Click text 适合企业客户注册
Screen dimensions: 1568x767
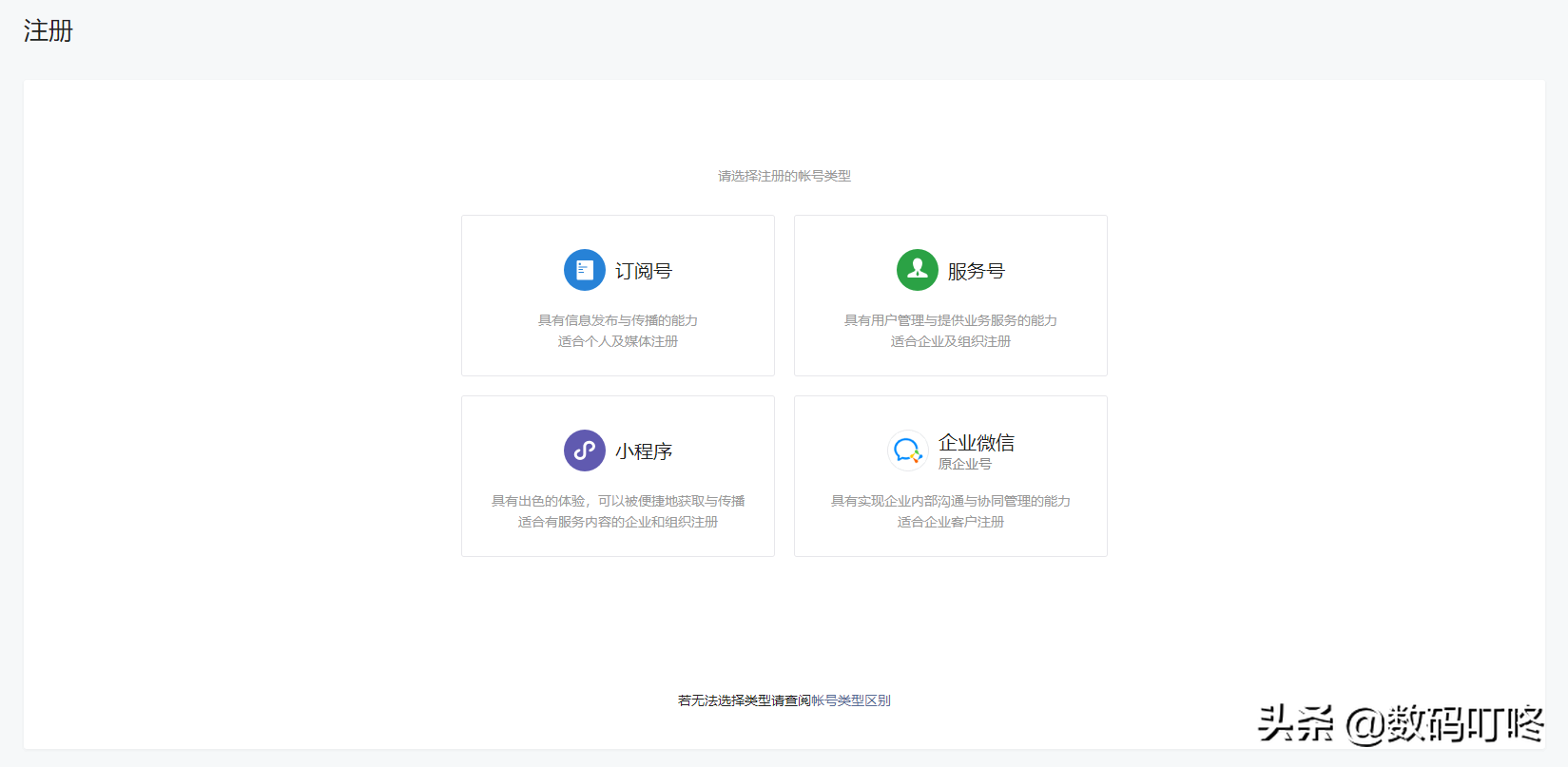[951, 522]
